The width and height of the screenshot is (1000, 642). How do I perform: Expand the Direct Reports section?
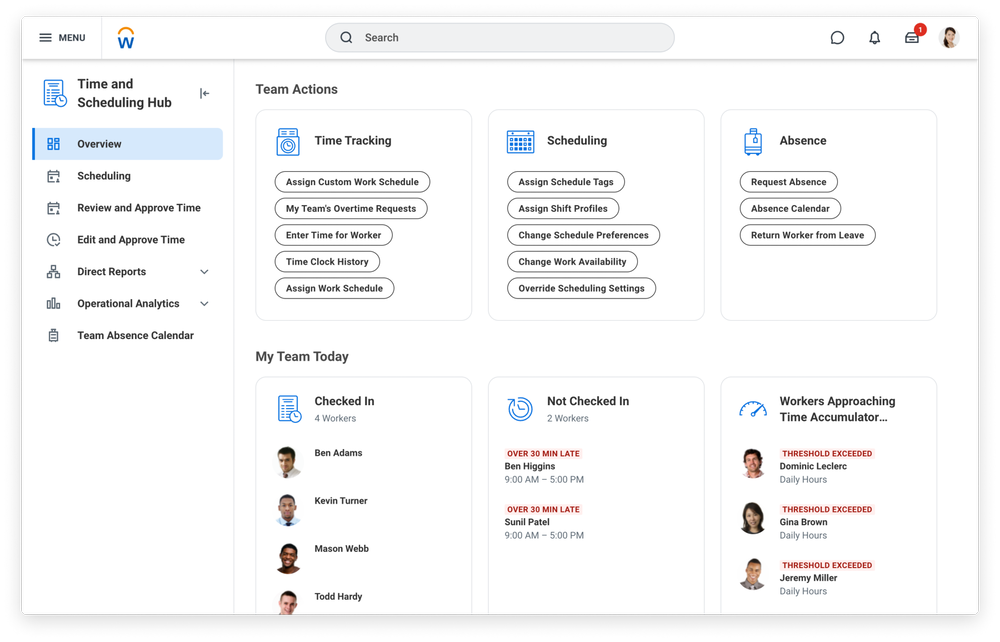click(204, 271)
